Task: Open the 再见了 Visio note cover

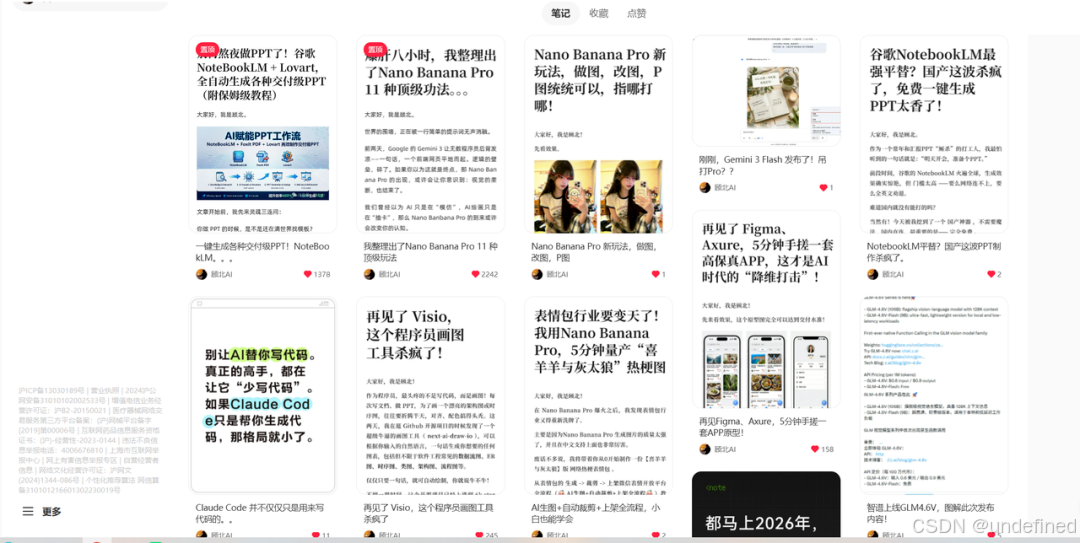Action: click(x=430, y=396)
